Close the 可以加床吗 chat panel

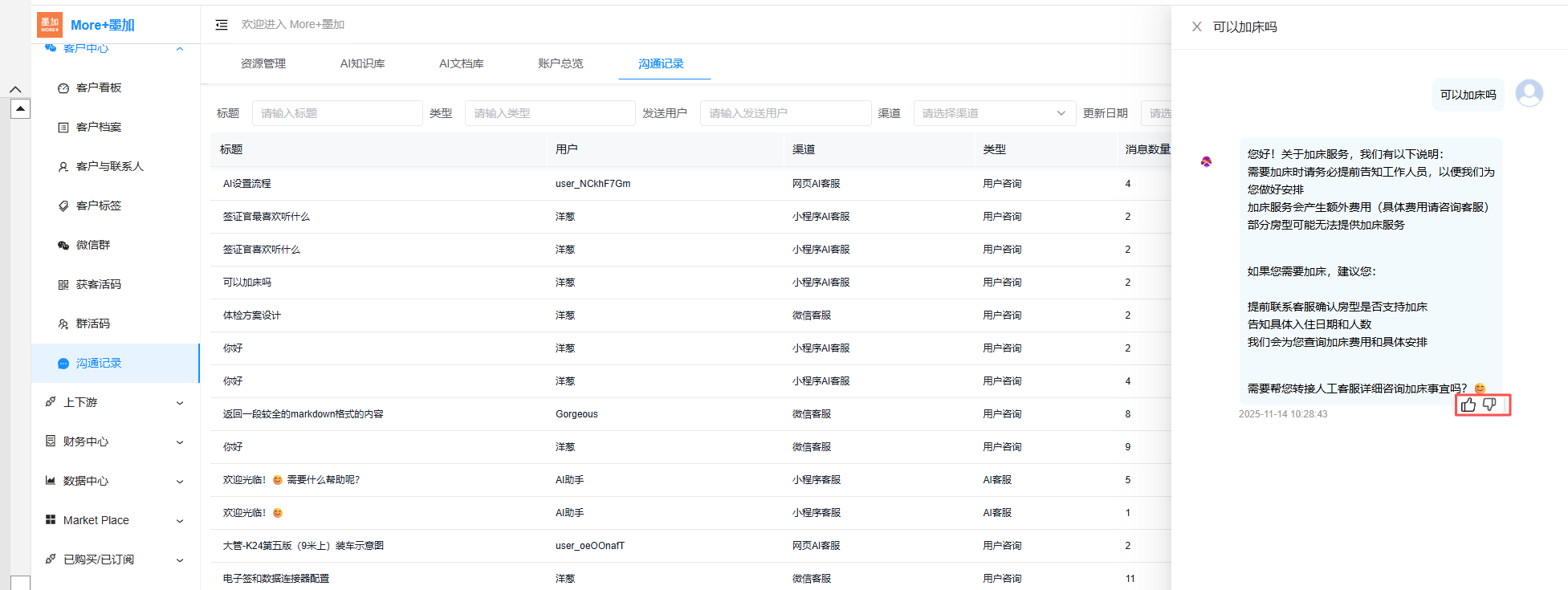tap(1196, 26)
